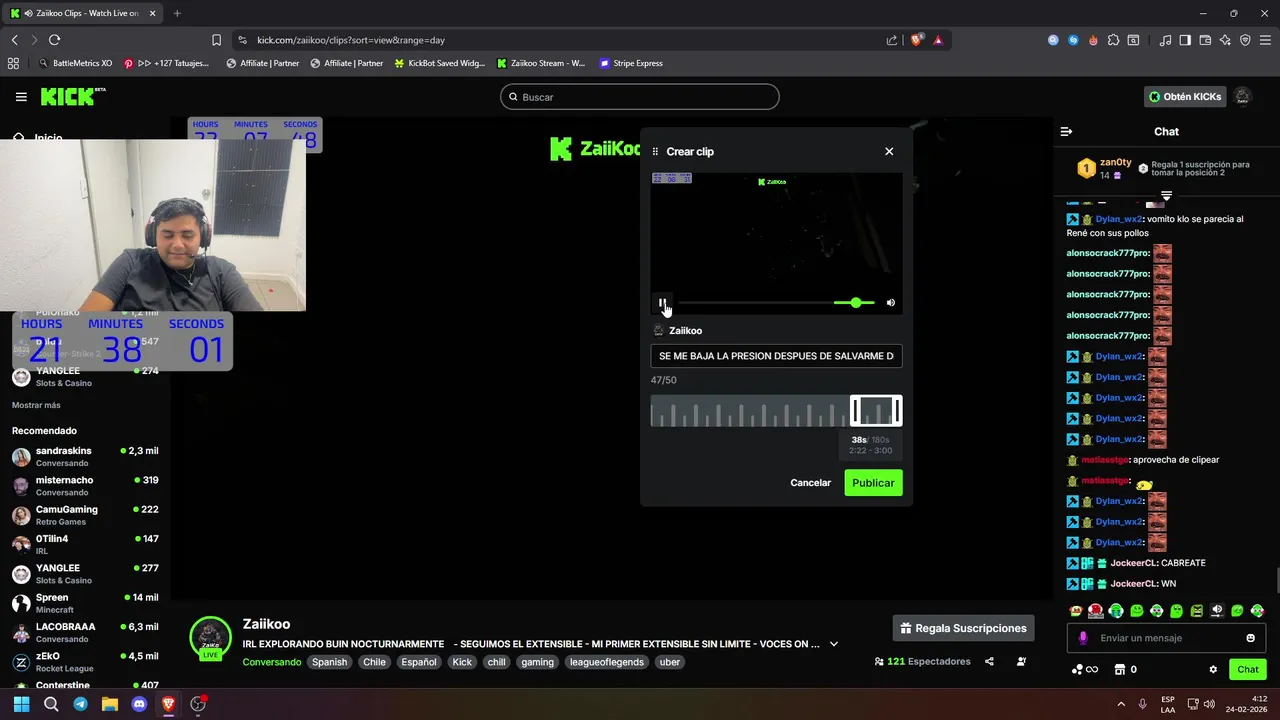Open misternacho recommended channel
This screenshot has height=720, width=1280.
coord(85,485)
